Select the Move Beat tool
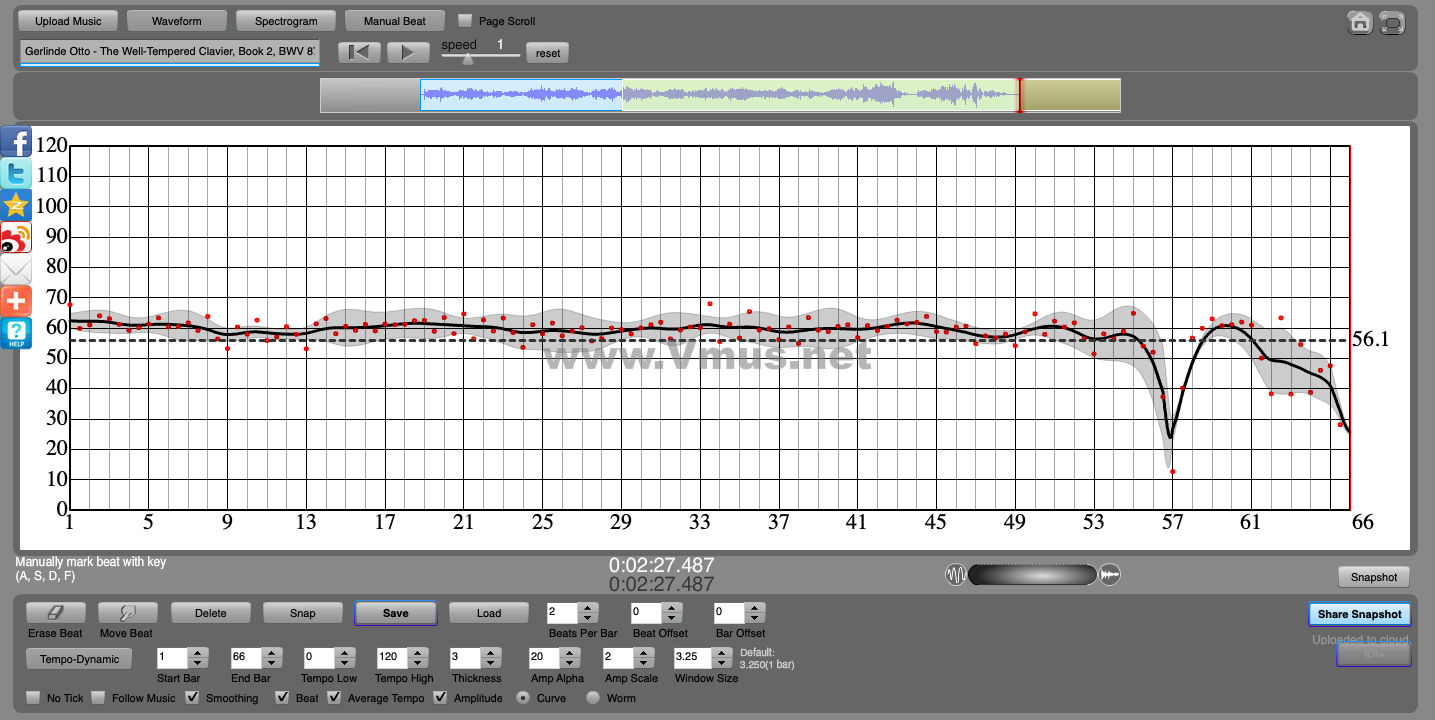 tap(126, 613)
